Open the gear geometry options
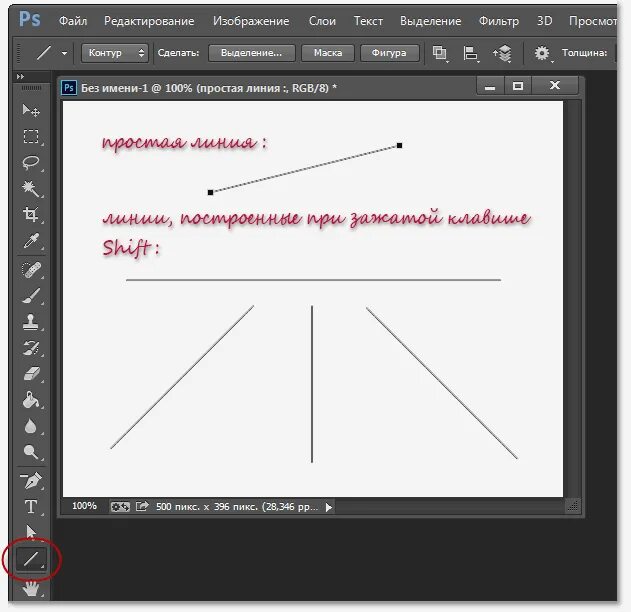Image resolution: width=631 pixels, height=612 pixels. tap(542, 53)
